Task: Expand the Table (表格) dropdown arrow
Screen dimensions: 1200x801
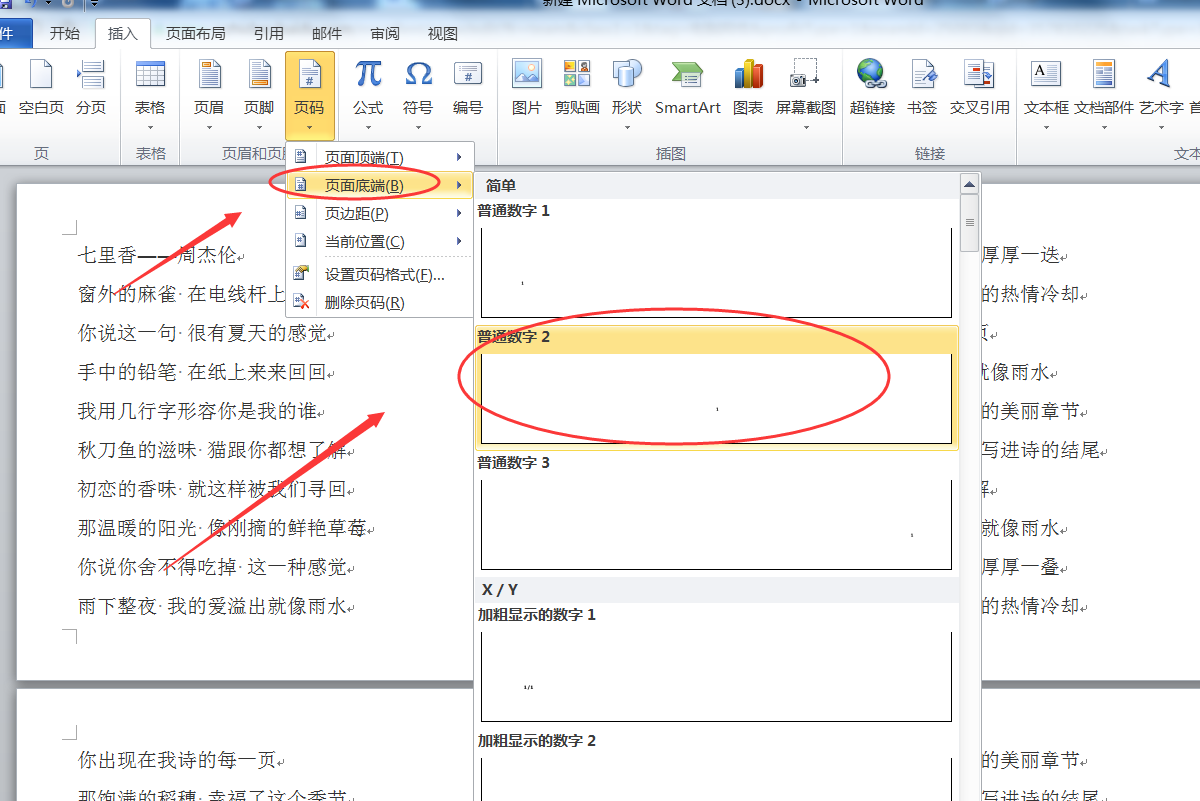Action: point(150,127)
